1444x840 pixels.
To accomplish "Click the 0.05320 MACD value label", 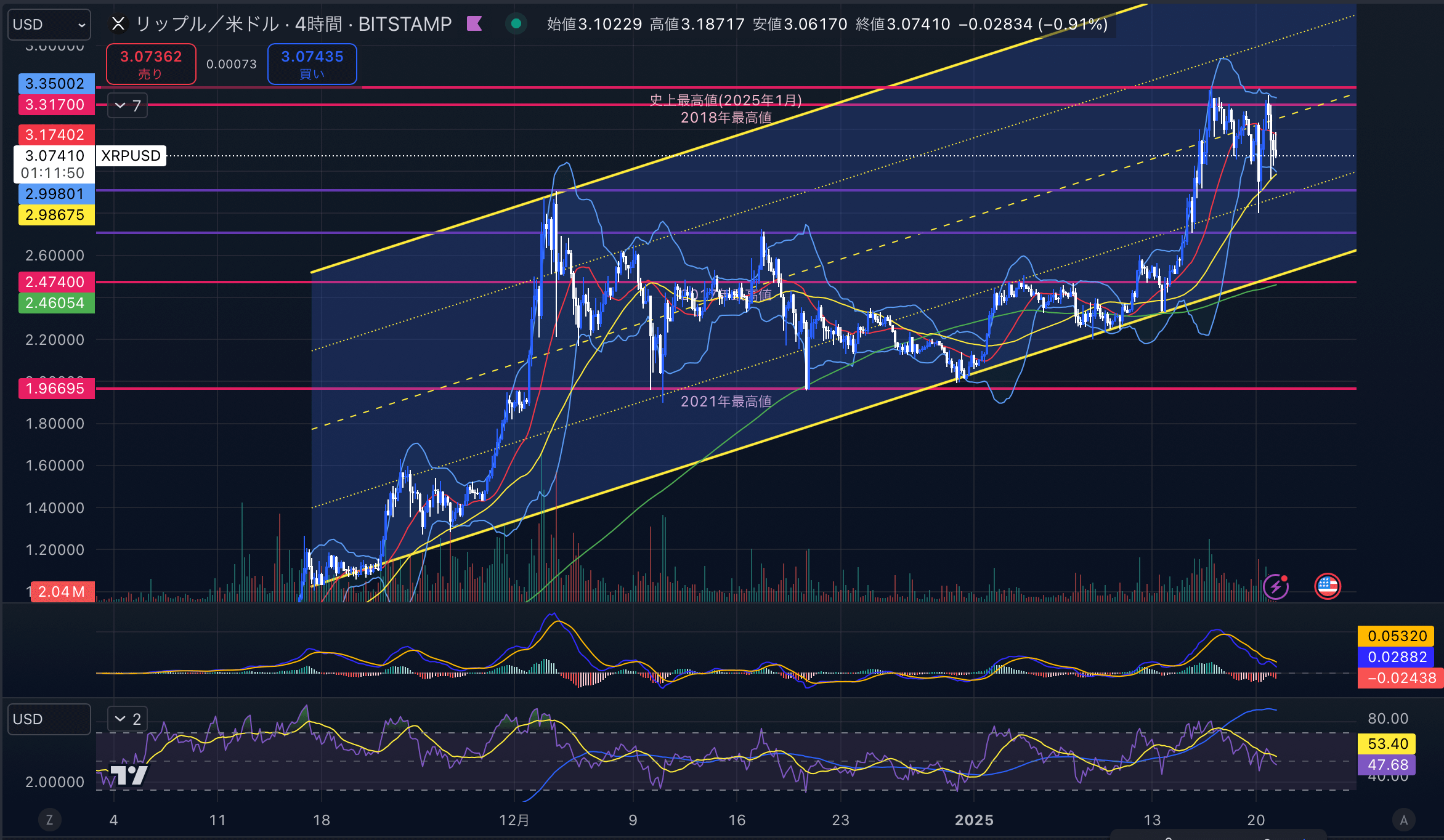I will [x=1397, y=636].
